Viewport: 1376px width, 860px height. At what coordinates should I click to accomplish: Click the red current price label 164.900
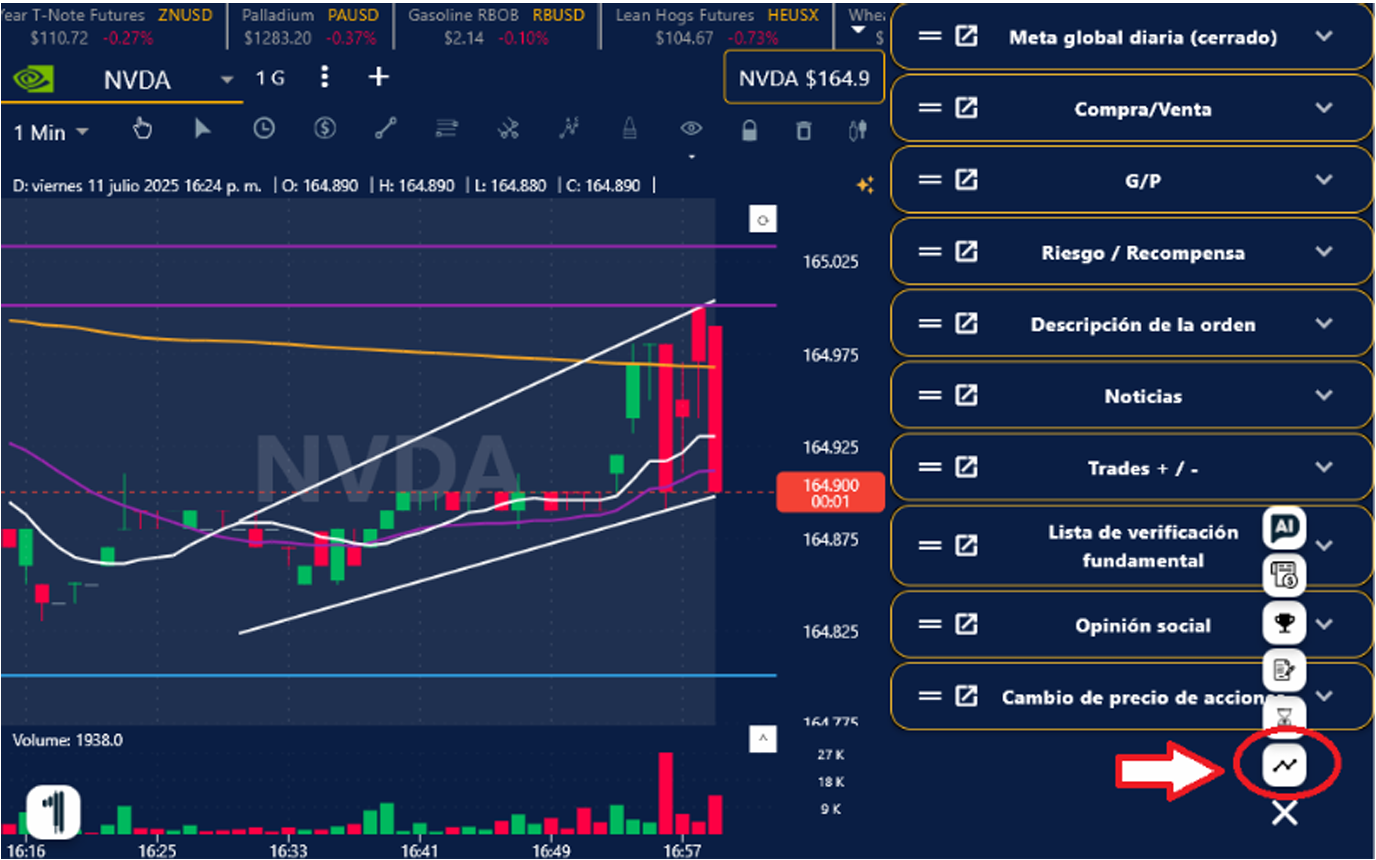click(830, 492)
